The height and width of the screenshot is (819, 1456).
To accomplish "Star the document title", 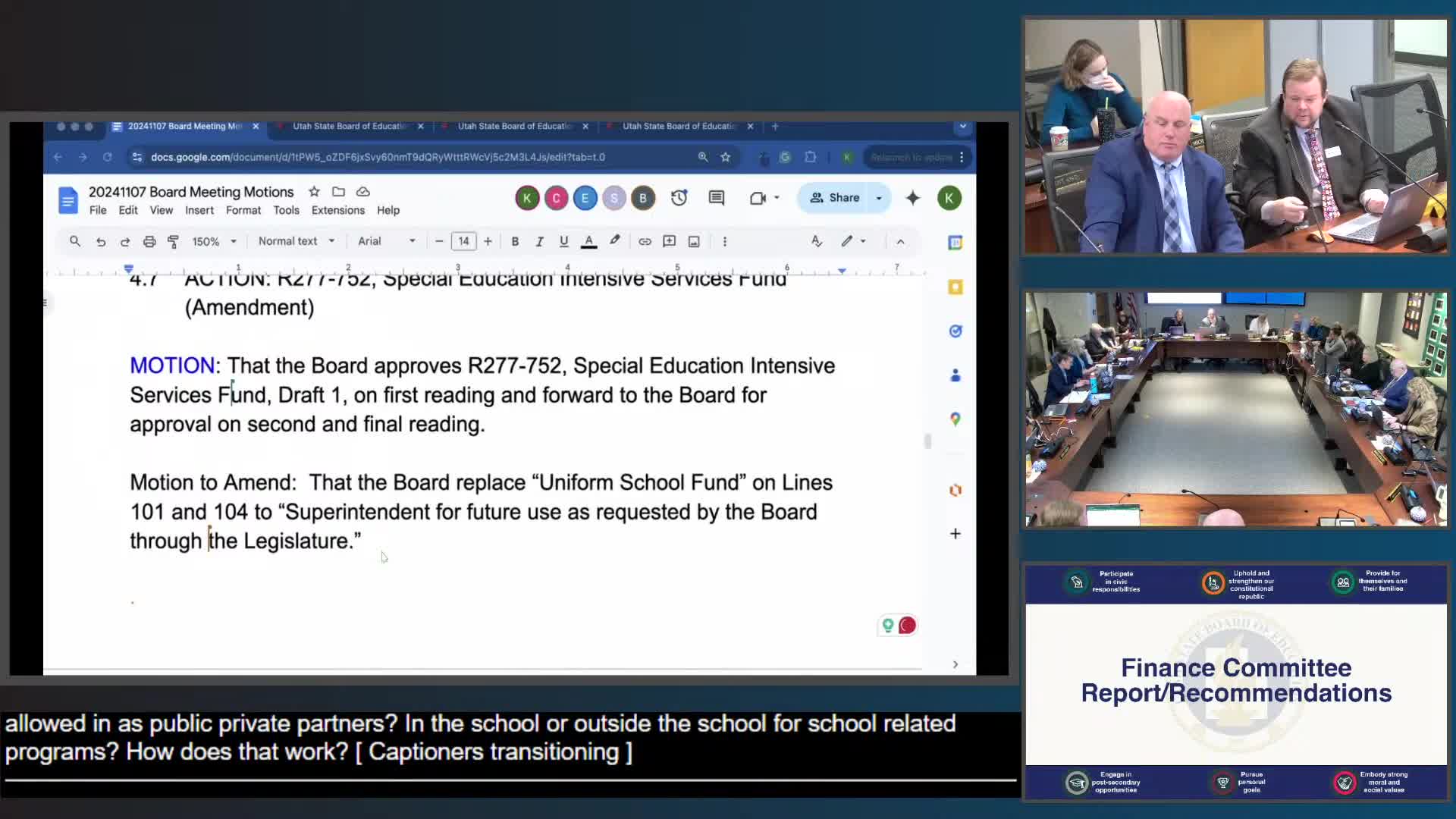I will click(x=314, y=192).
